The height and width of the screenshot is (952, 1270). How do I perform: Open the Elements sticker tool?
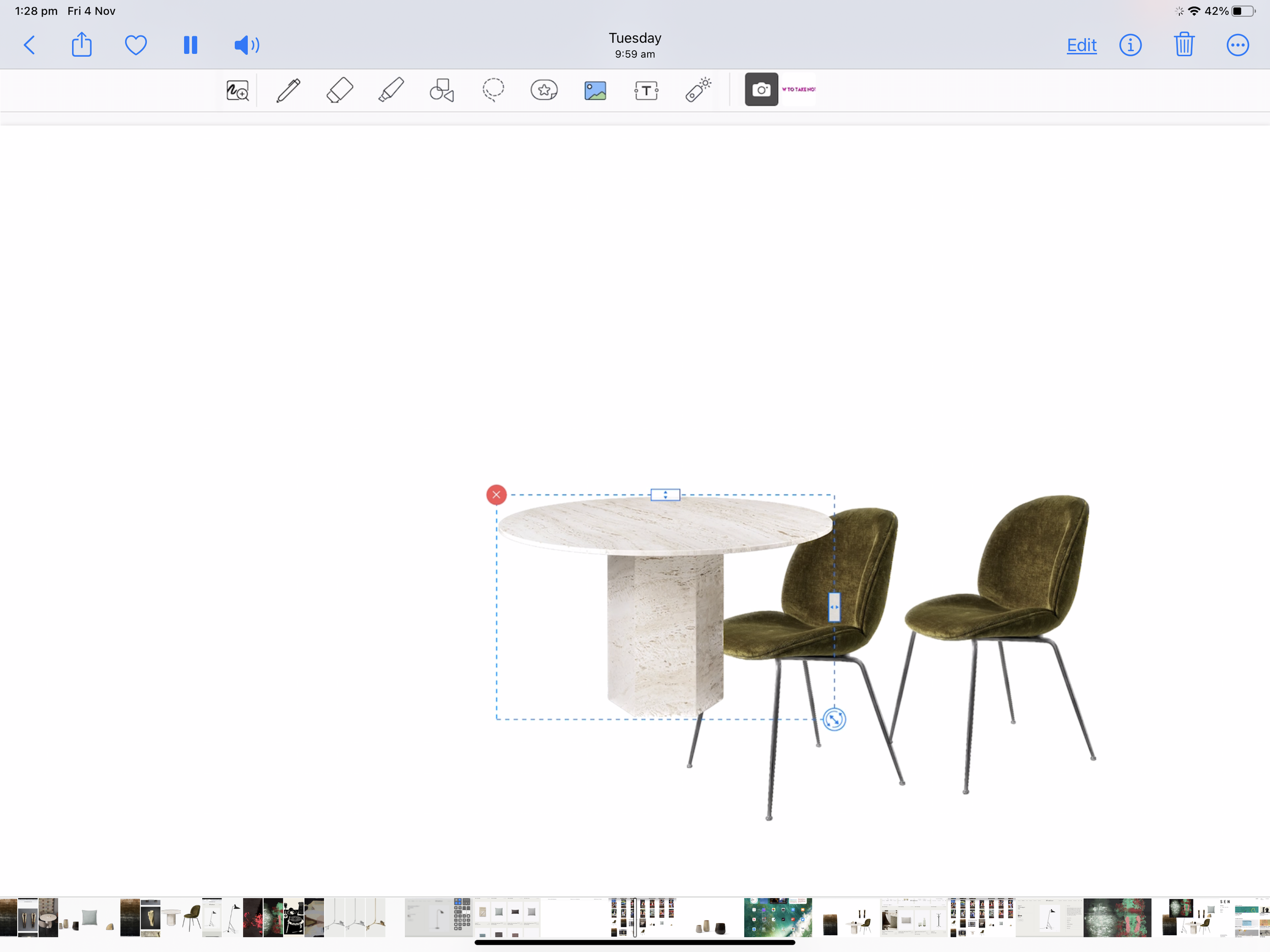544,91
